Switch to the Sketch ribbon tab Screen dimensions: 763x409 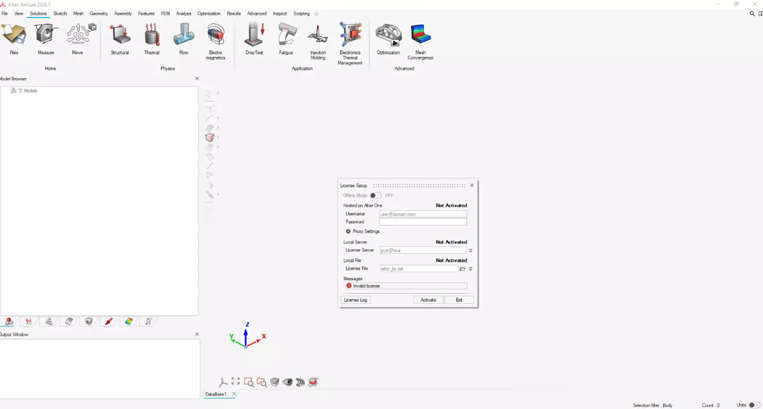click(60, 14)
